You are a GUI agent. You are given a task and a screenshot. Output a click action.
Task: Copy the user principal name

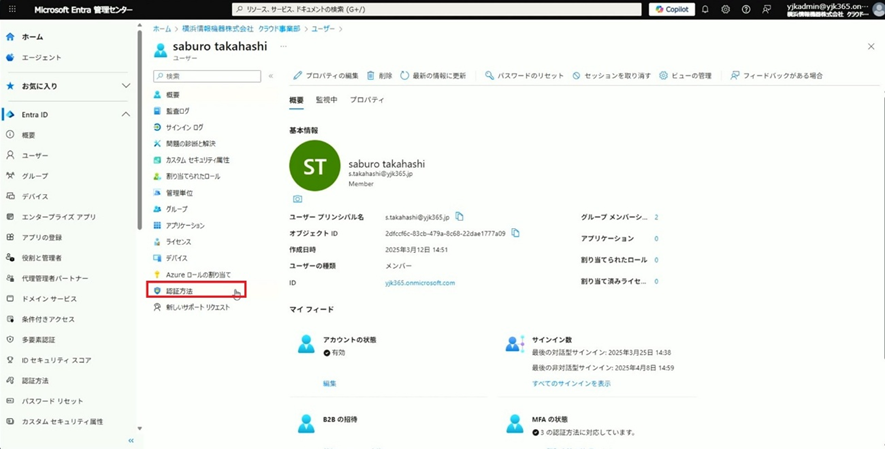[460, 216]
